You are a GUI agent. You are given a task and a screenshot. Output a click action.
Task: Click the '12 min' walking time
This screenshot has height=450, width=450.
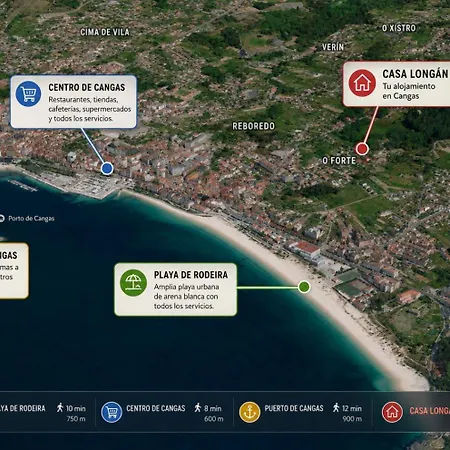click(x=352, y=408)
